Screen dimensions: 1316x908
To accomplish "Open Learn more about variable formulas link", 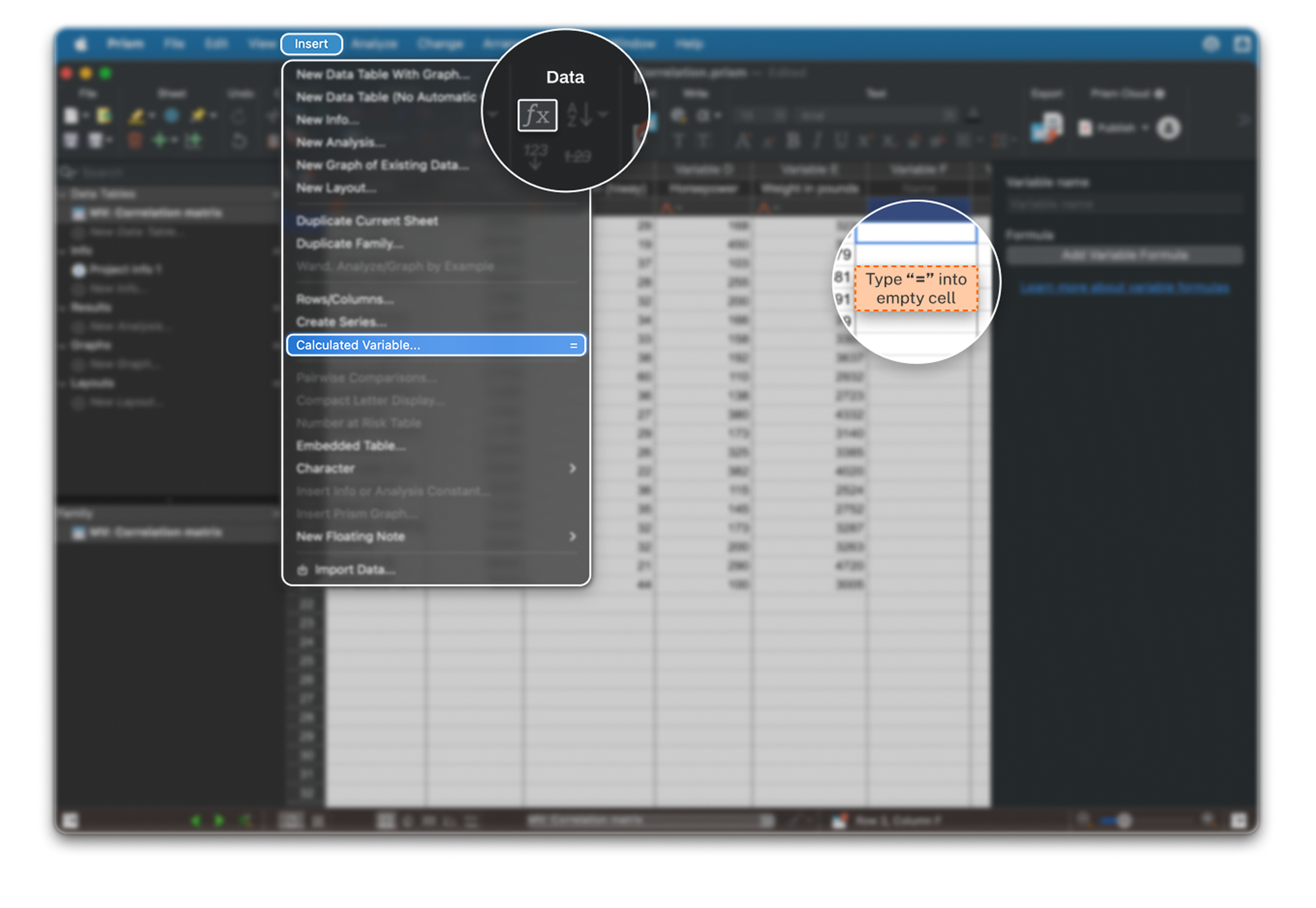I will click(x=1125, y=288).
